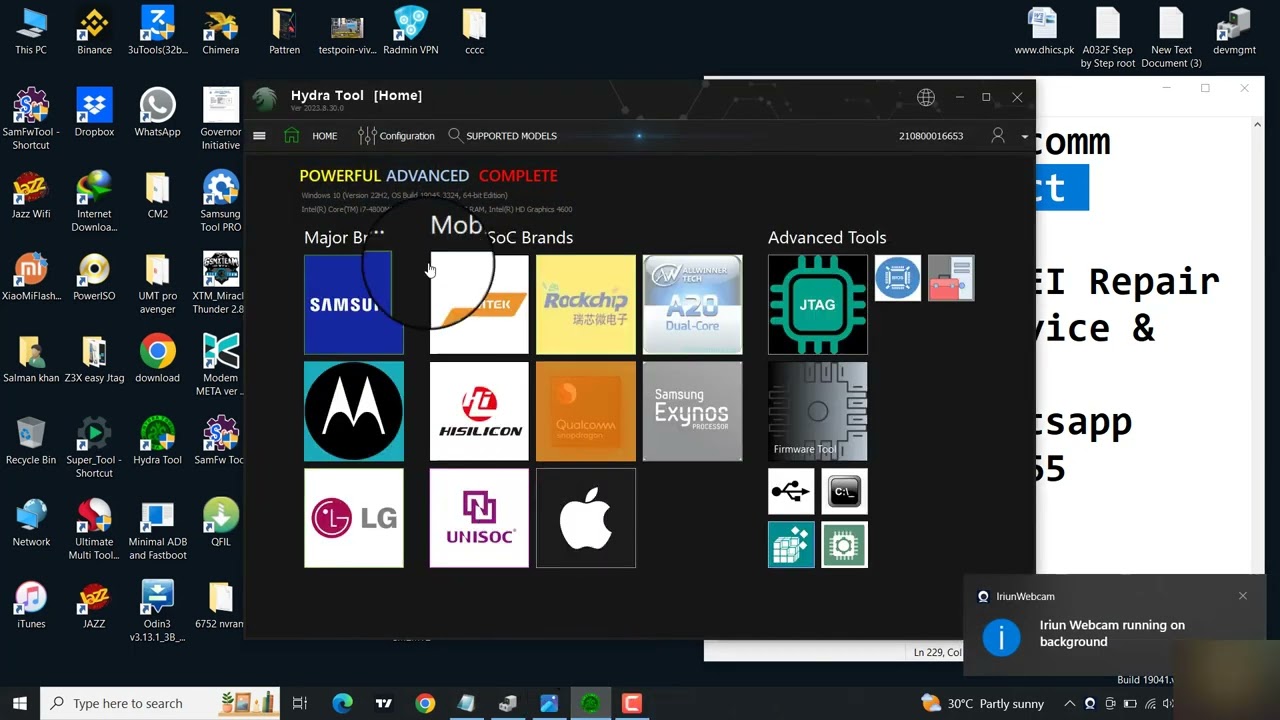The image size is (1280, 720).
Task: Open Task View on the taskbar
Action: 300,703
